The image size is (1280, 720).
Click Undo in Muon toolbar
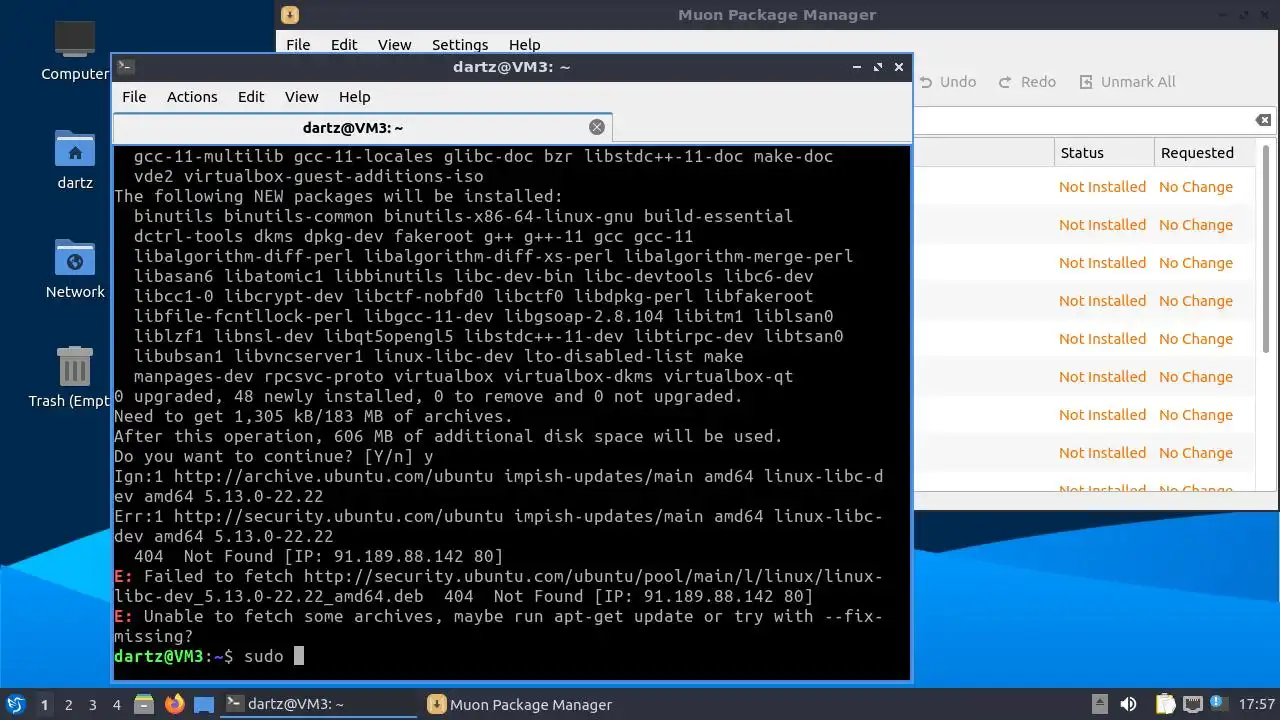coord(946,82)
